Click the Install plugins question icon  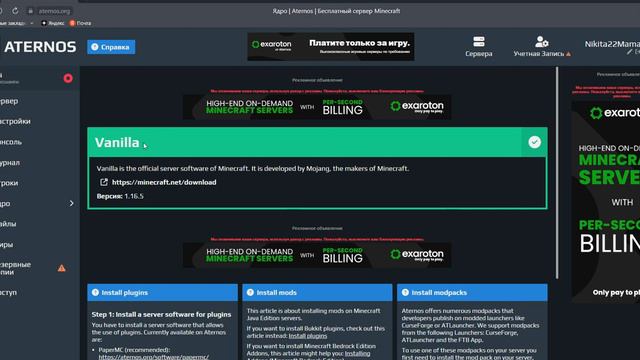pos(95,292)
